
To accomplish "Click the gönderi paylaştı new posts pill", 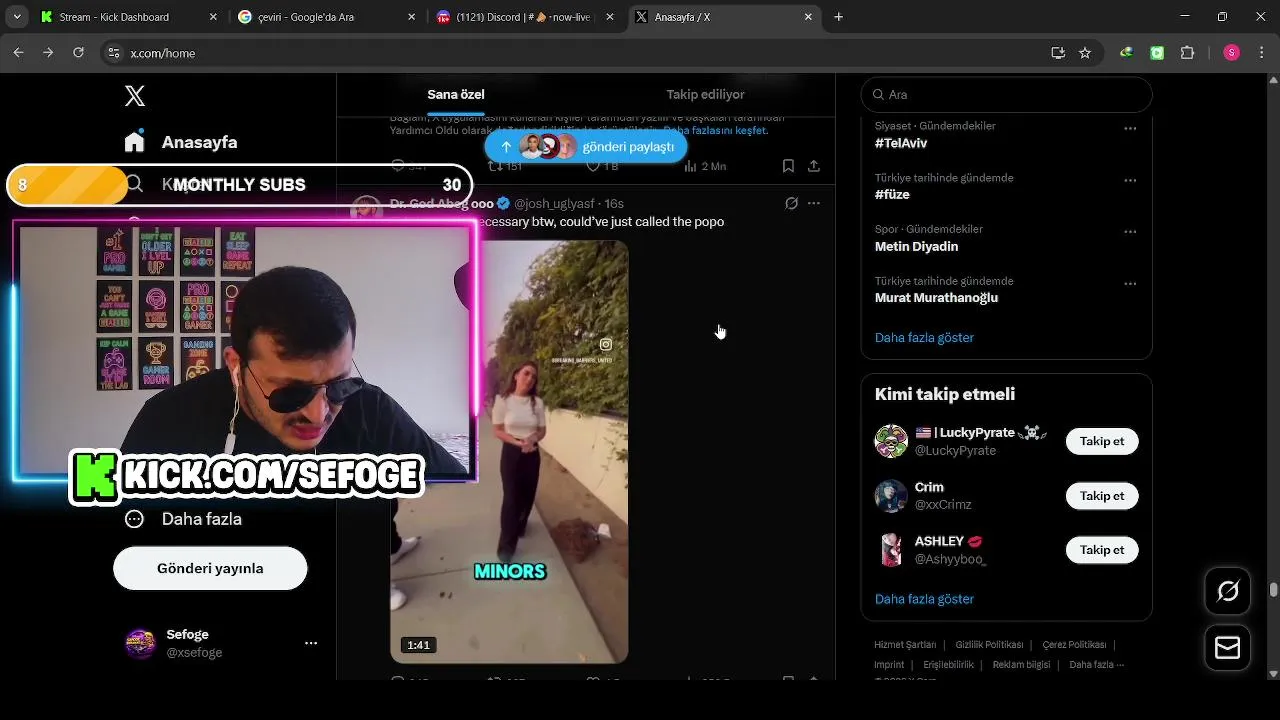I will pos(586,146).
